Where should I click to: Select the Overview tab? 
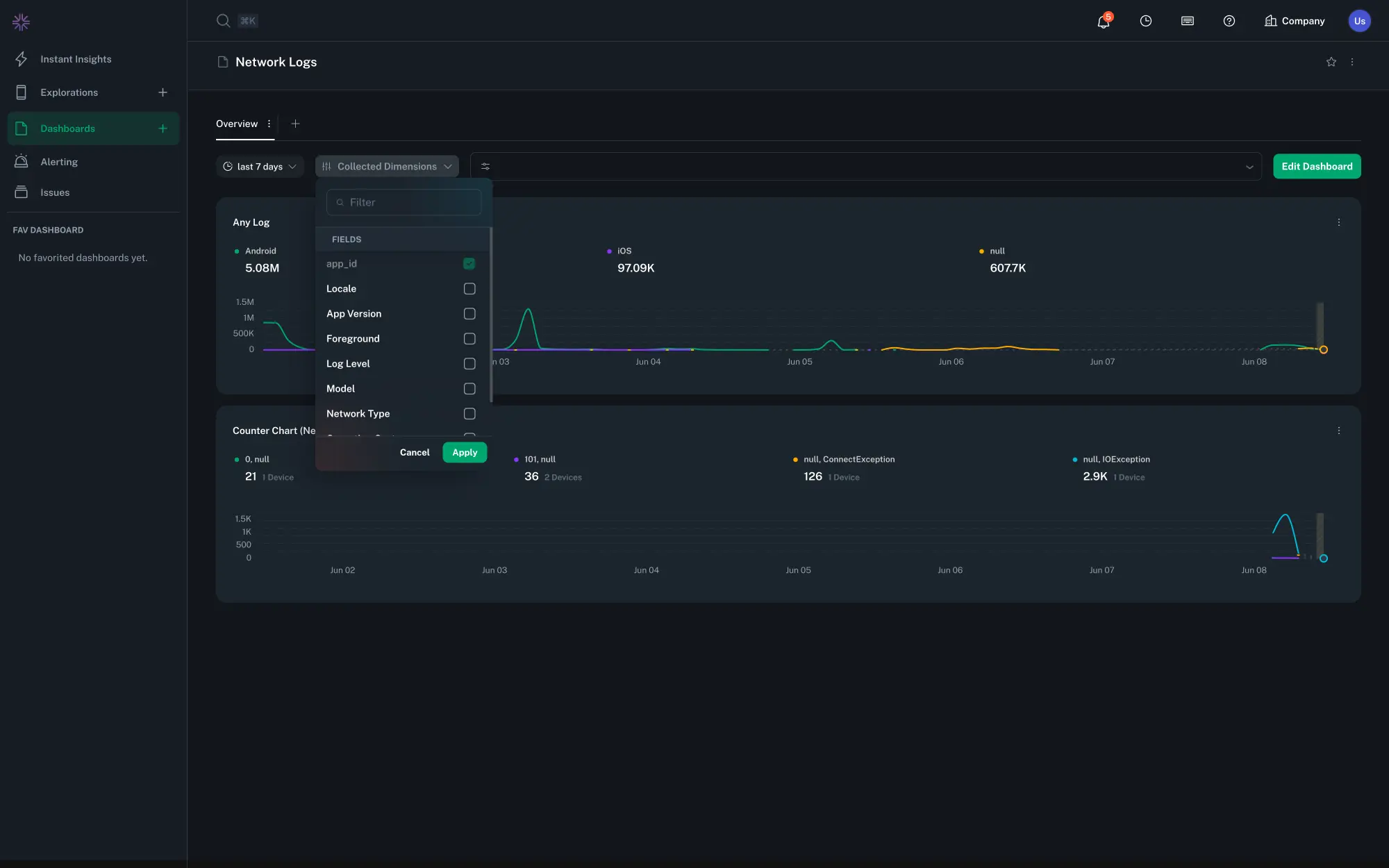tap(237, 124)
